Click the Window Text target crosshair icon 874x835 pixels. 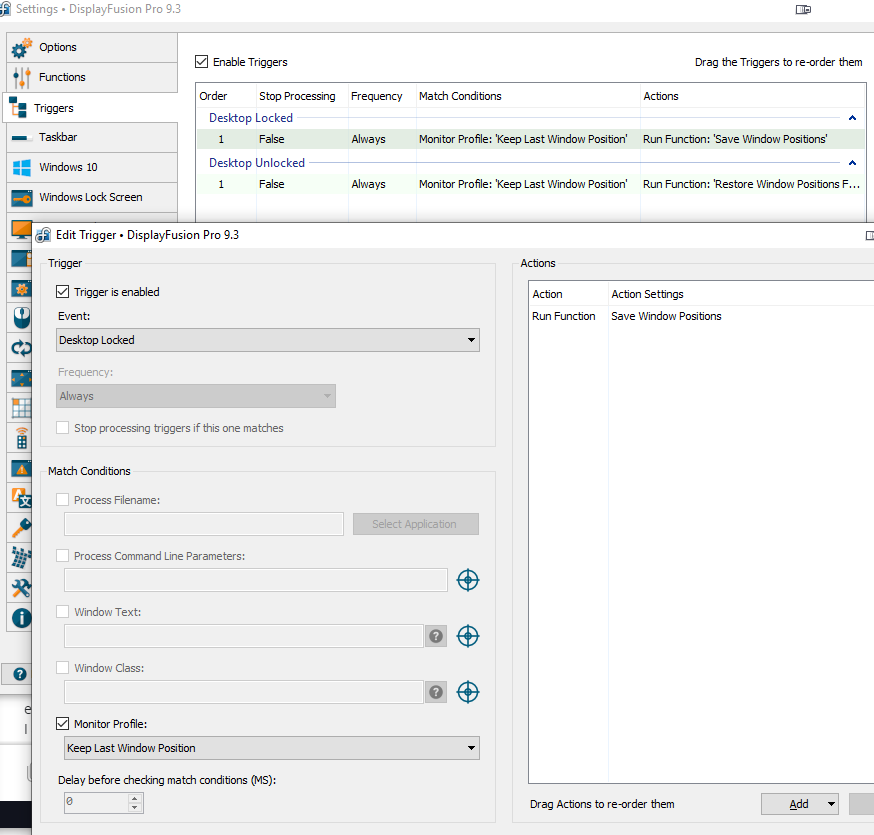[x=468, y=636]
